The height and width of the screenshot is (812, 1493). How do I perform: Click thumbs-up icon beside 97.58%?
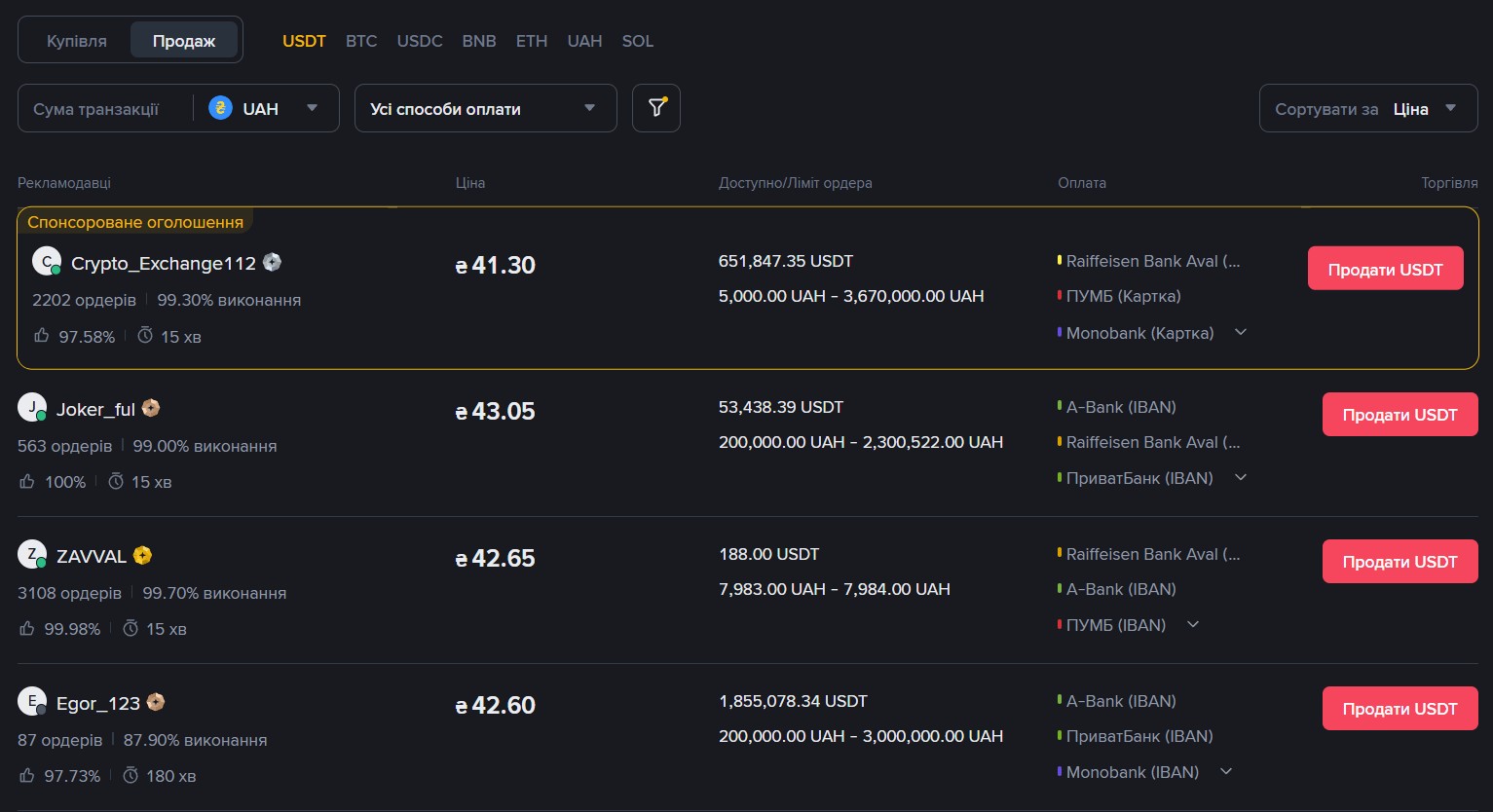point(42,335)
